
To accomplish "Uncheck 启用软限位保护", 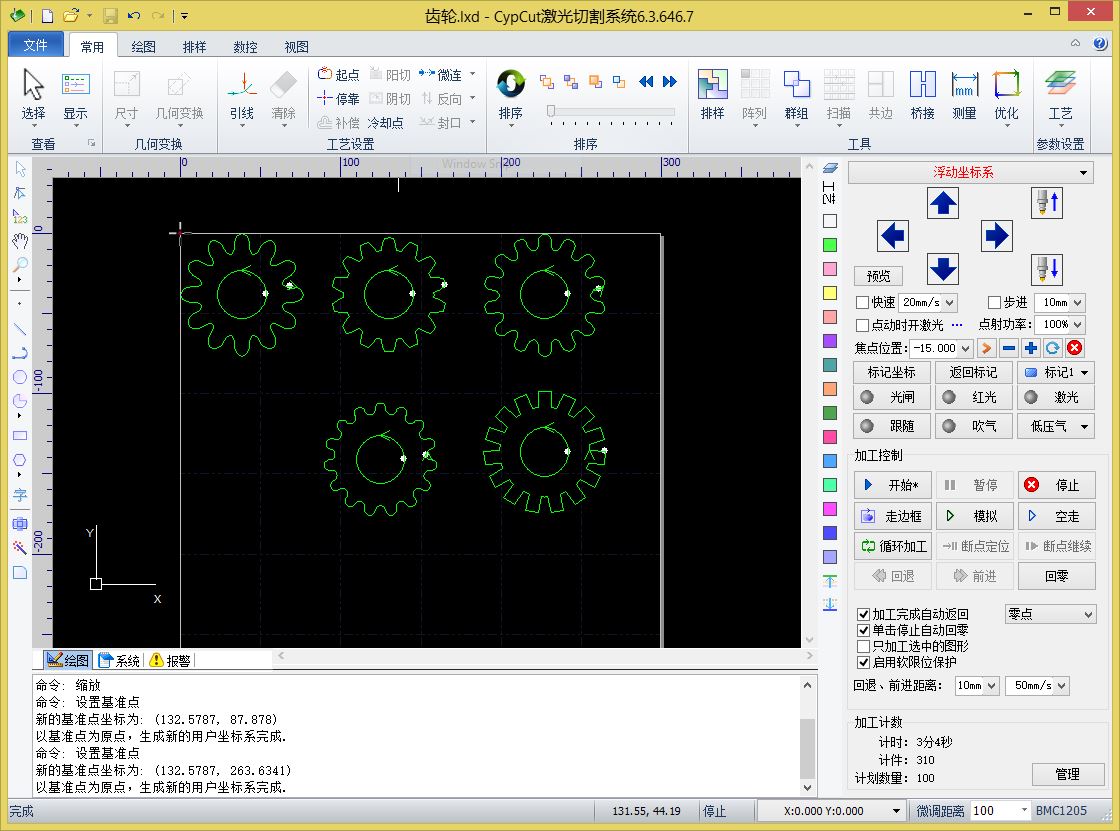I will click(864, 662).
